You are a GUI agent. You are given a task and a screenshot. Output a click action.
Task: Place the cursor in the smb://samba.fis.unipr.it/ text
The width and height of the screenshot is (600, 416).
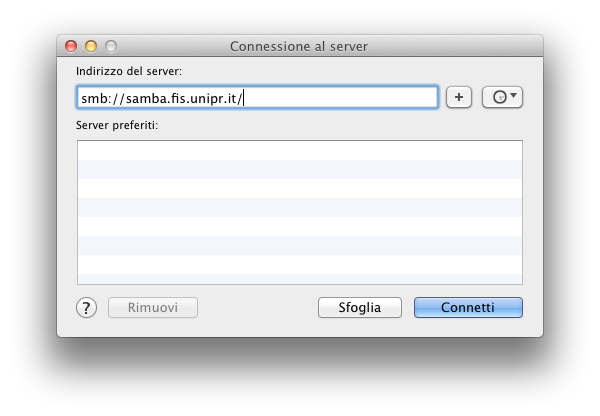click(161, 99)
